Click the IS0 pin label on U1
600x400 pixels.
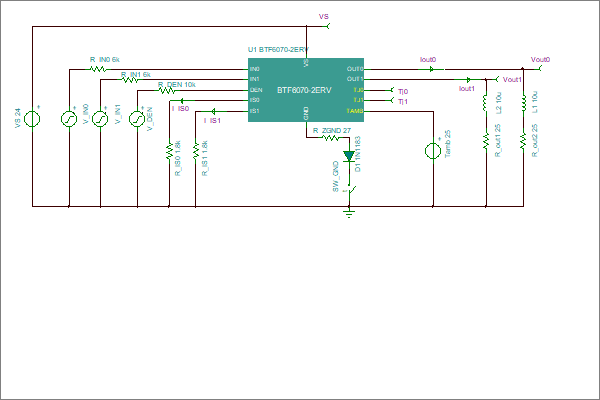coord(255,100)
